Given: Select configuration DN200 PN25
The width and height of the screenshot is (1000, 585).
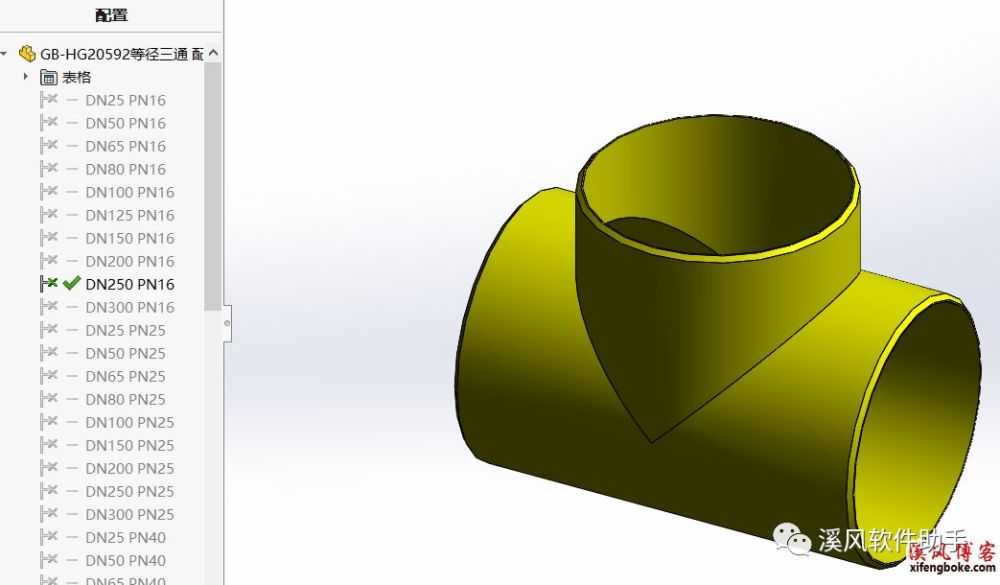Looking at the screenshot, I should click(129, 468).
